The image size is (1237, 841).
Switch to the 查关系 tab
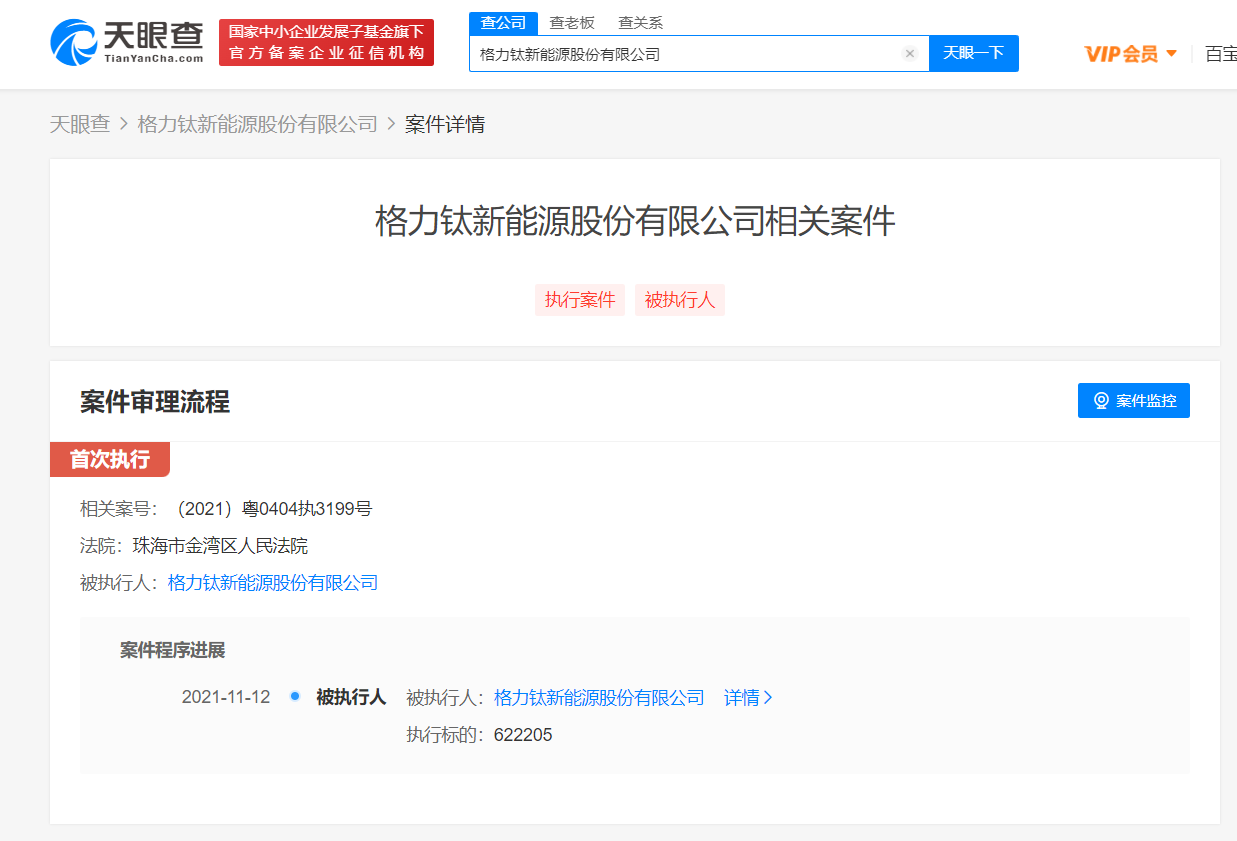640,23
